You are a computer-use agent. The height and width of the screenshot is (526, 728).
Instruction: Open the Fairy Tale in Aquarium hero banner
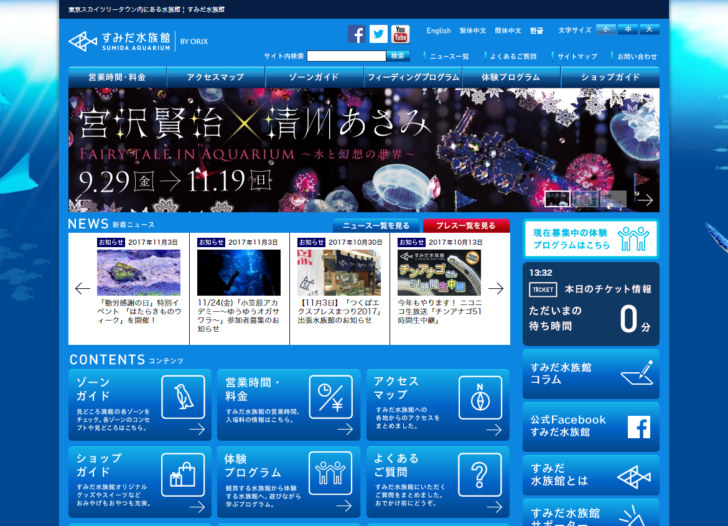tap(364, 150)
